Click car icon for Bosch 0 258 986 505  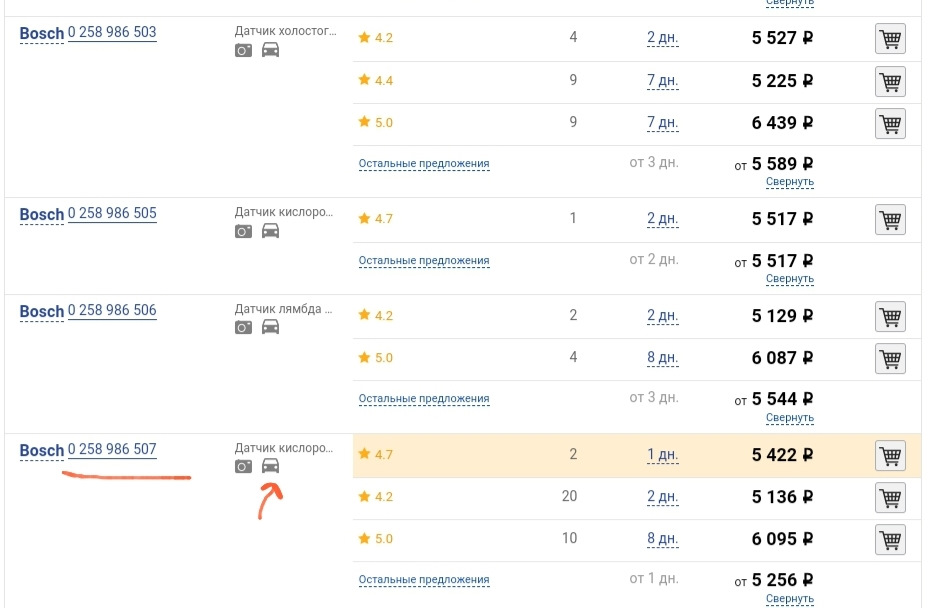pyautogui.click(x=270, y=230)
